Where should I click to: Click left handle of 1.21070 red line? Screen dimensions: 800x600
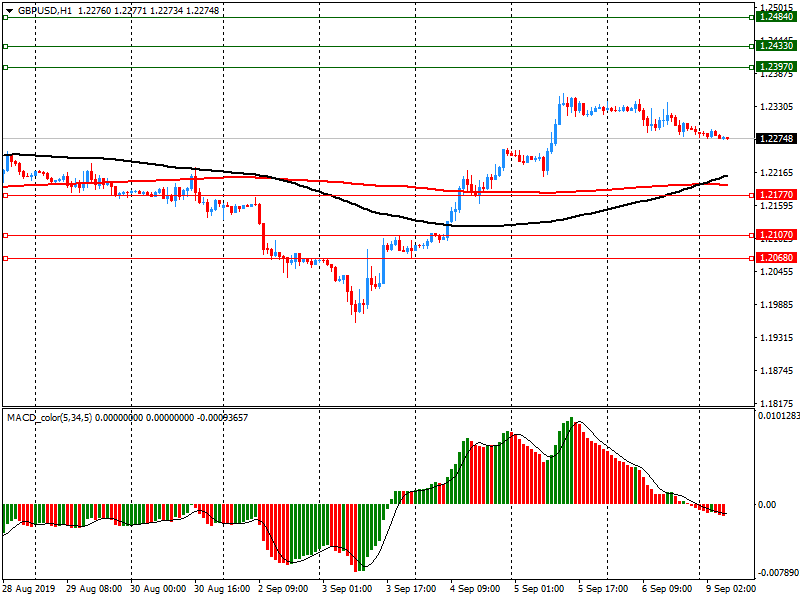5,236
